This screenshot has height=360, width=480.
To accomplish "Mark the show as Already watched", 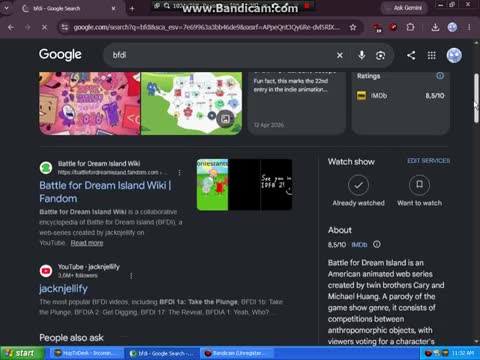I will pos(358,191).
